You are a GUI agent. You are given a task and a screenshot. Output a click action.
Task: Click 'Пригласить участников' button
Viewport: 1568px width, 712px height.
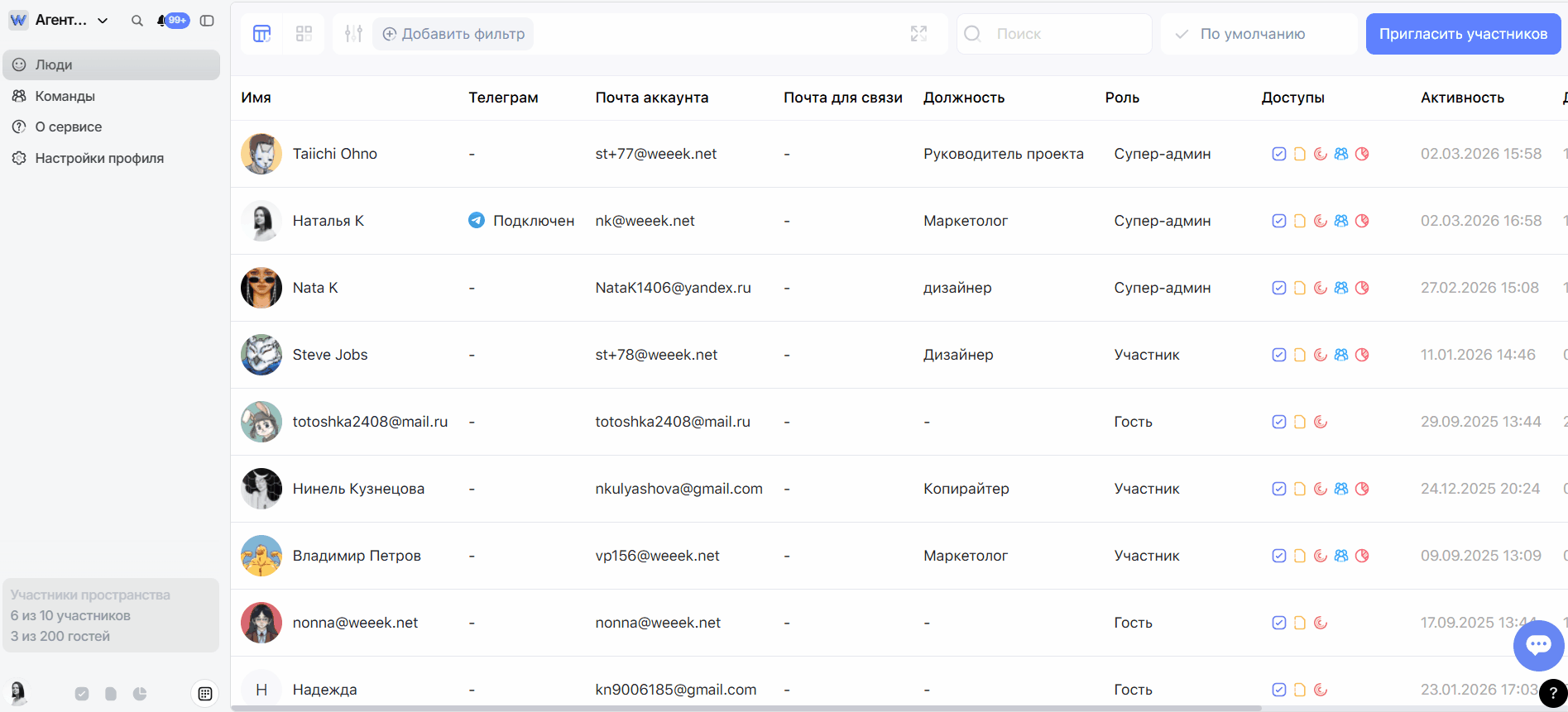pyautogui.click(x=1462, y=34)
